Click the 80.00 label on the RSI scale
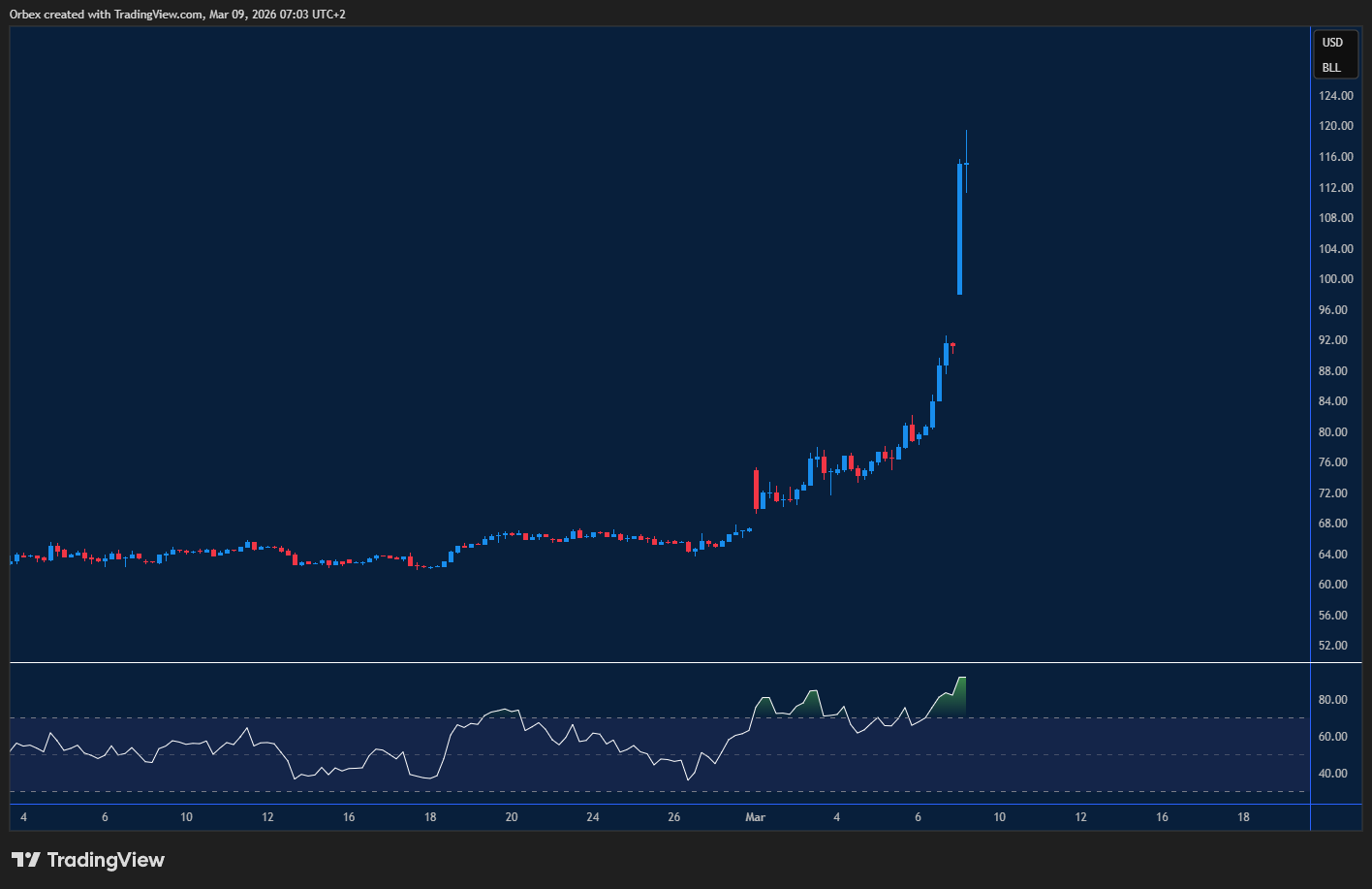The image size is (1372, 889). (x=1333, y=700)
